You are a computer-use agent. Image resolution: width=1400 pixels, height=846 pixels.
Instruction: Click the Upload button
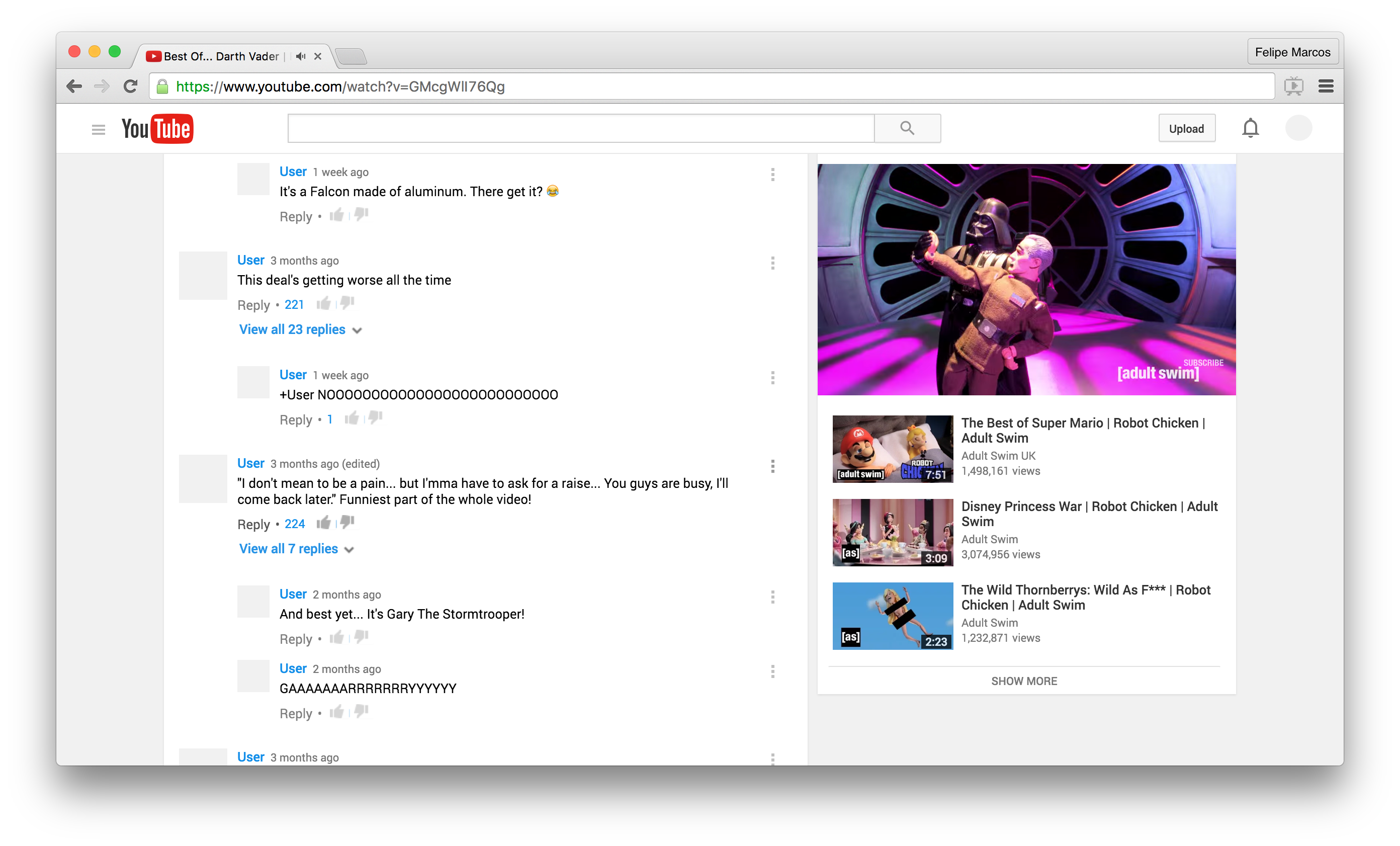1187,128
